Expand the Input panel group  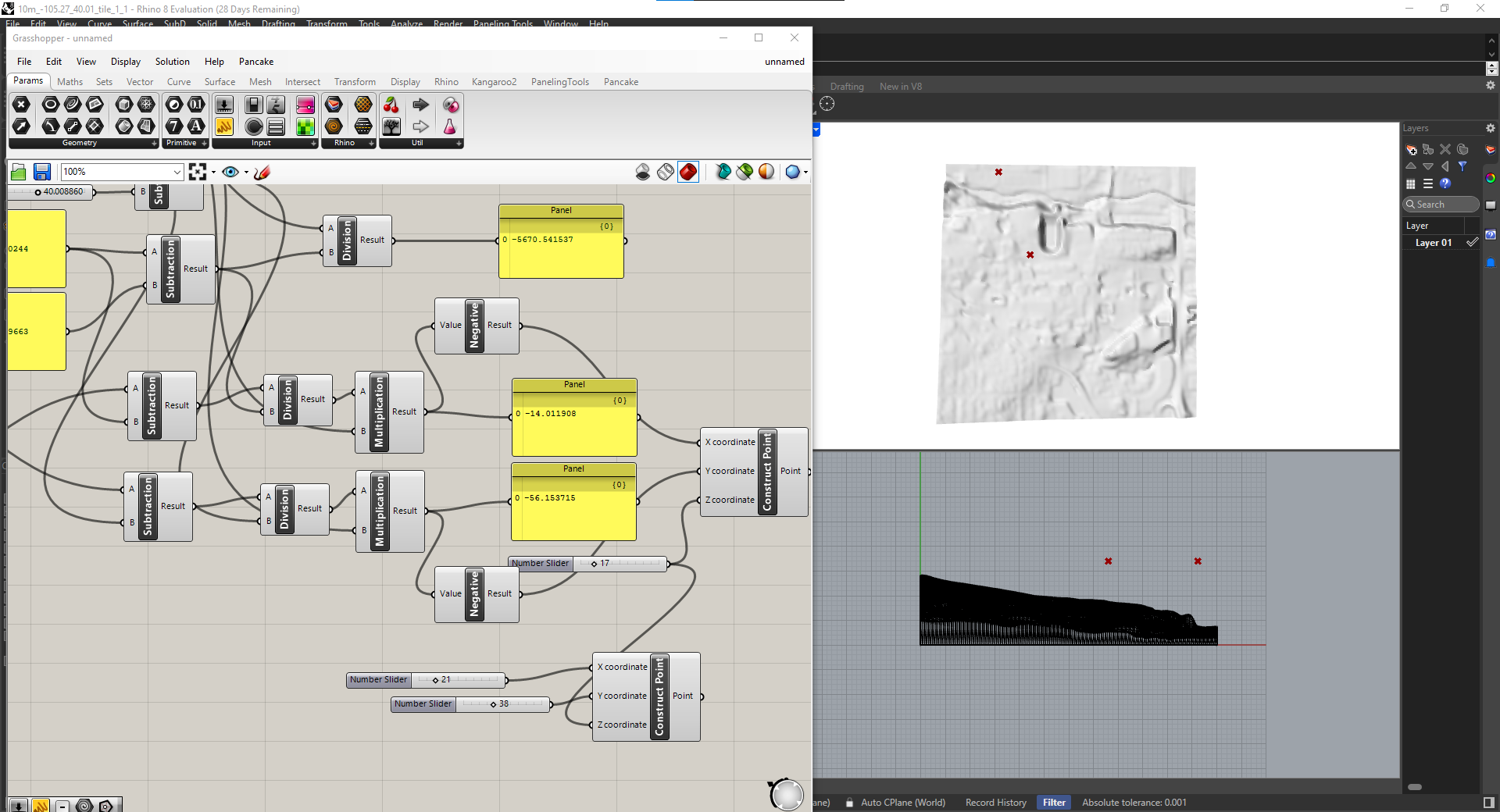[x=313, y=144]
